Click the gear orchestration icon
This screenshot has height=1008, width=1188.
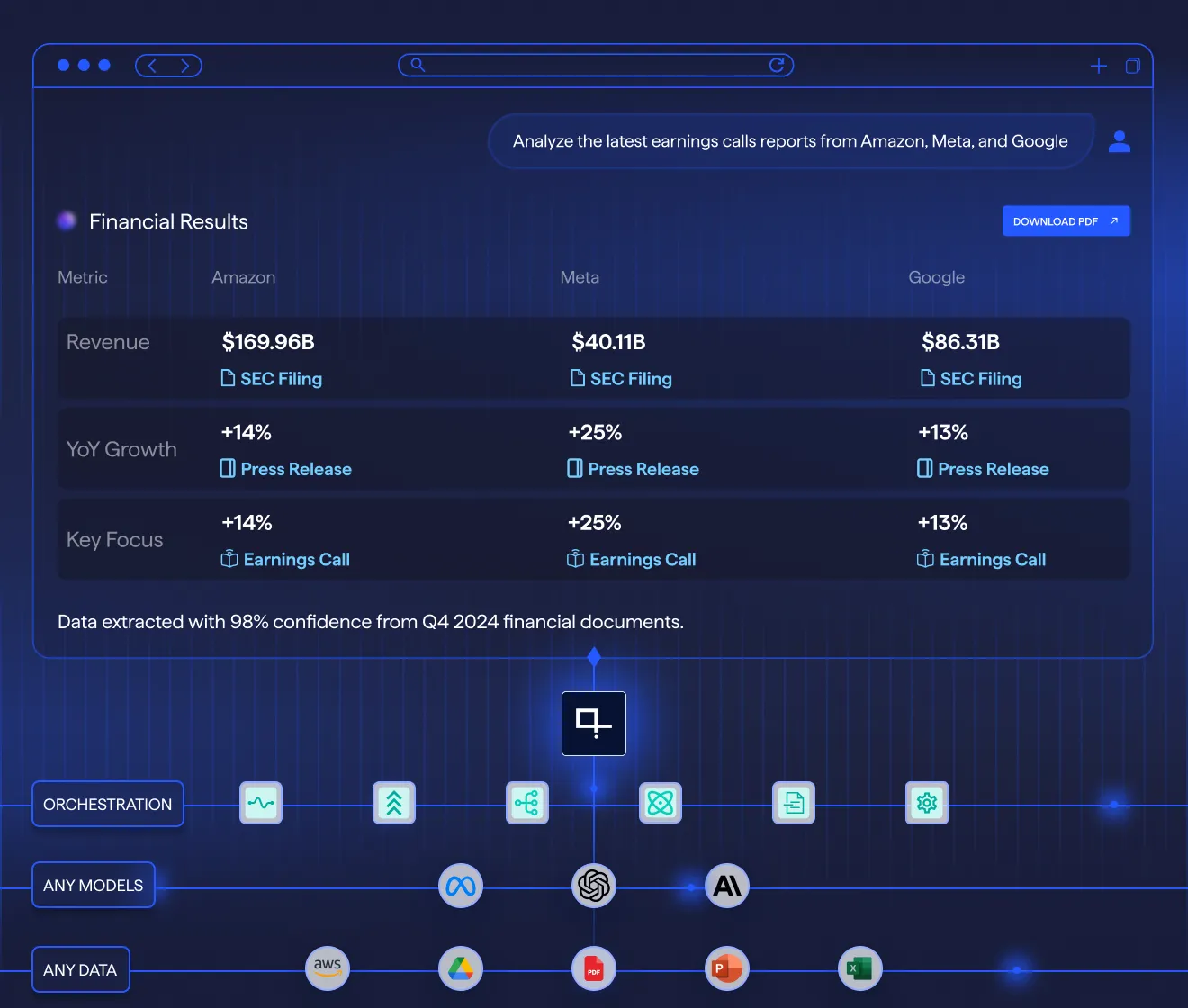point(927,803)
